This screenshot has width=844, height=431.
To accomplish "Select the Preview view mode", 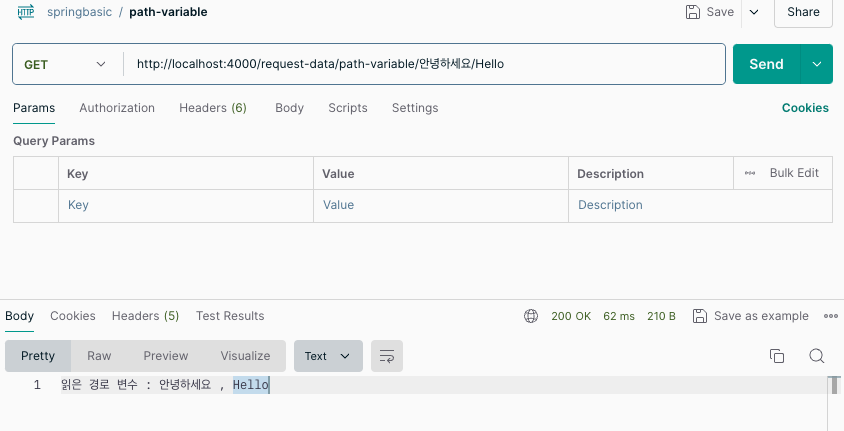I will point(166,356).
